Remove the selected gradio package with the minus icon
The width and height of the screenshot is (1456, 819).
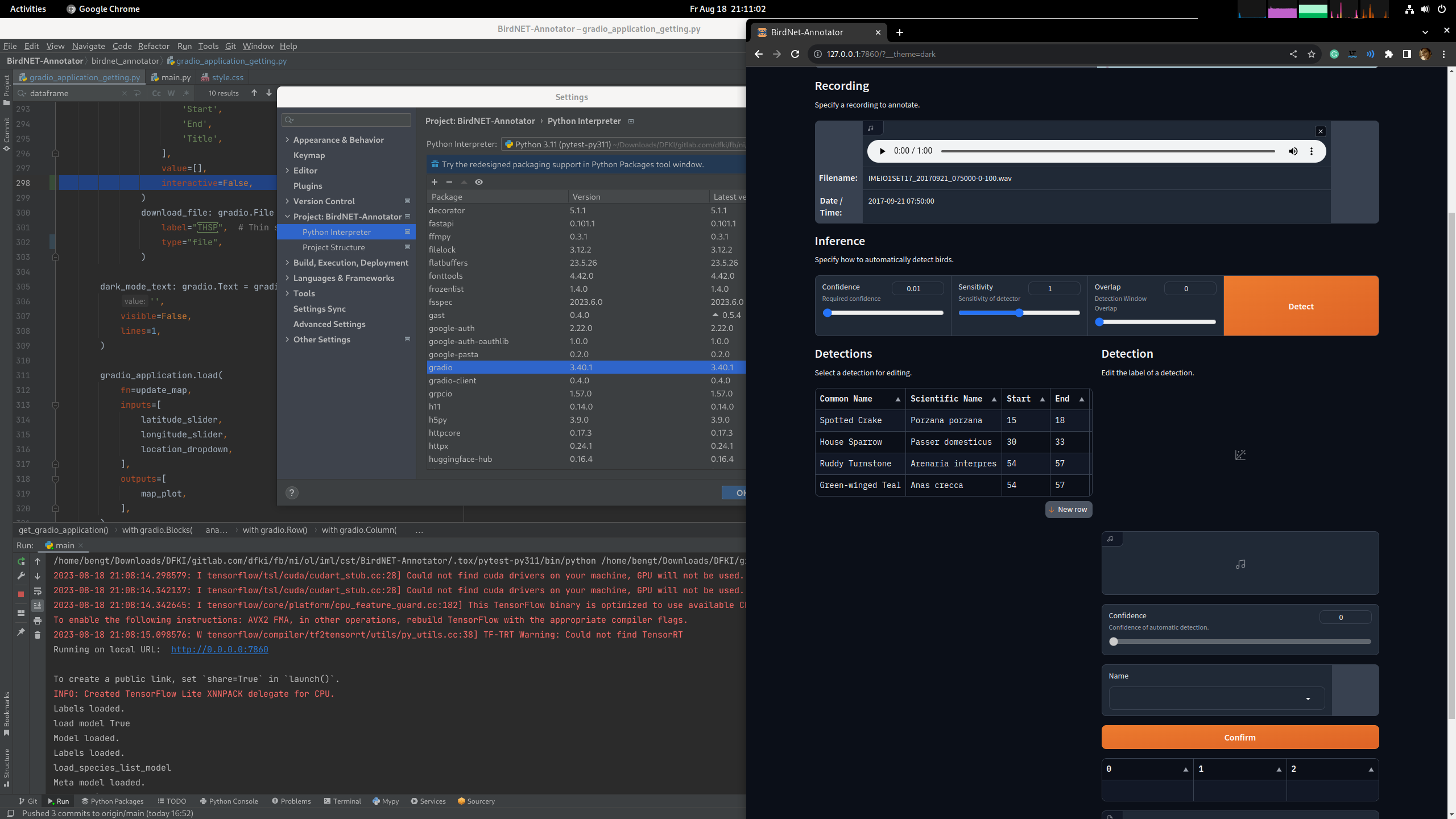coord(449,182)
